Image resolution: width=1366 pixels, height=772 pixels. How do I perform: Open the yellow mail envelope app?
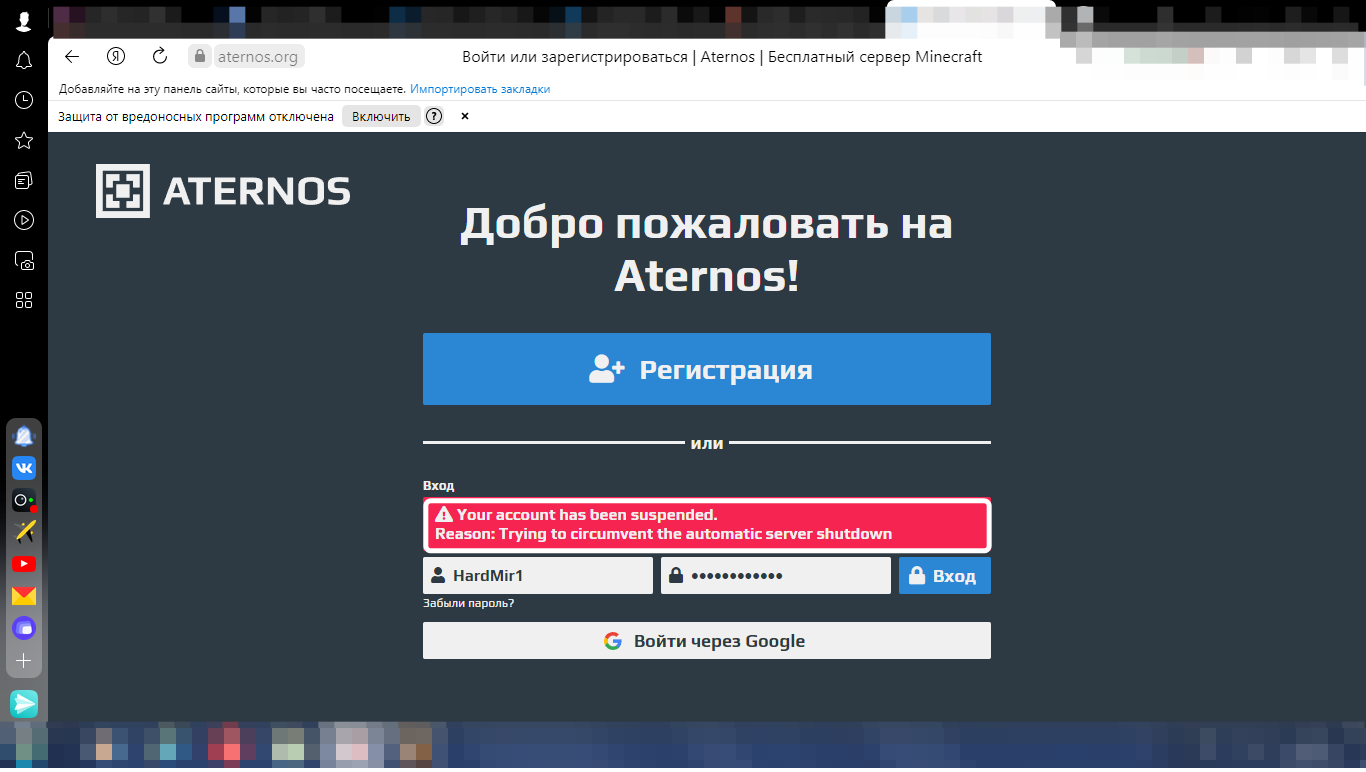coord(24,596)
